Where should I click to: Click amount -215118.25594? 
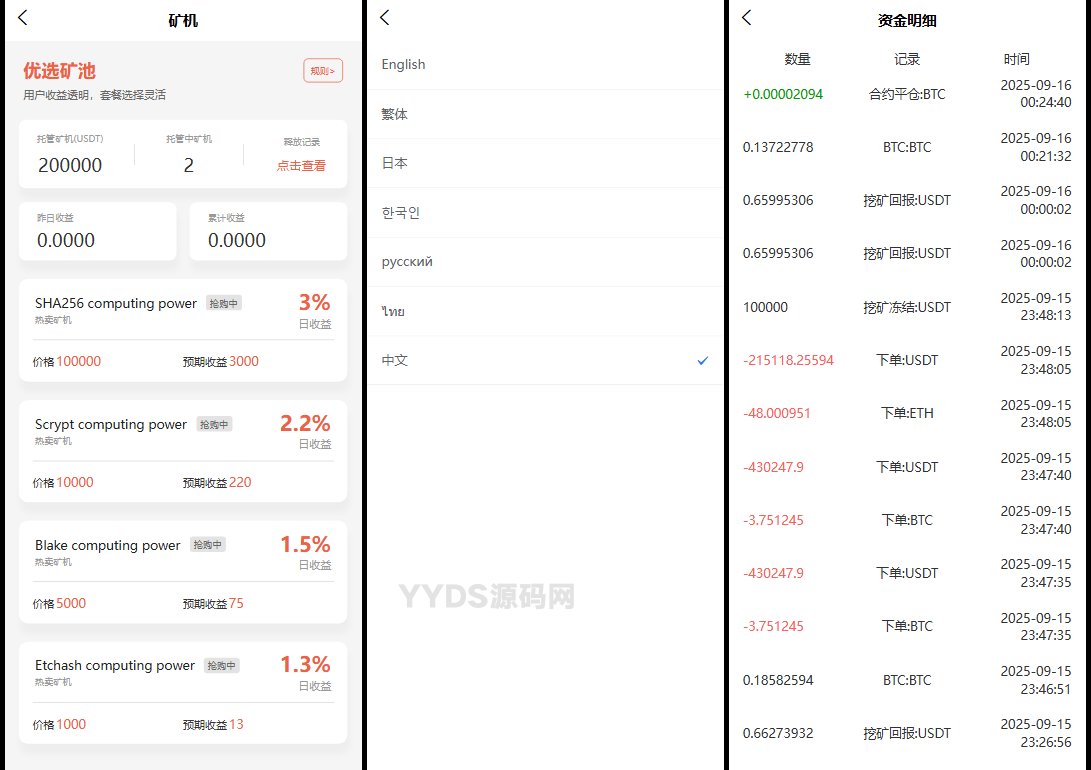point(788,360)
